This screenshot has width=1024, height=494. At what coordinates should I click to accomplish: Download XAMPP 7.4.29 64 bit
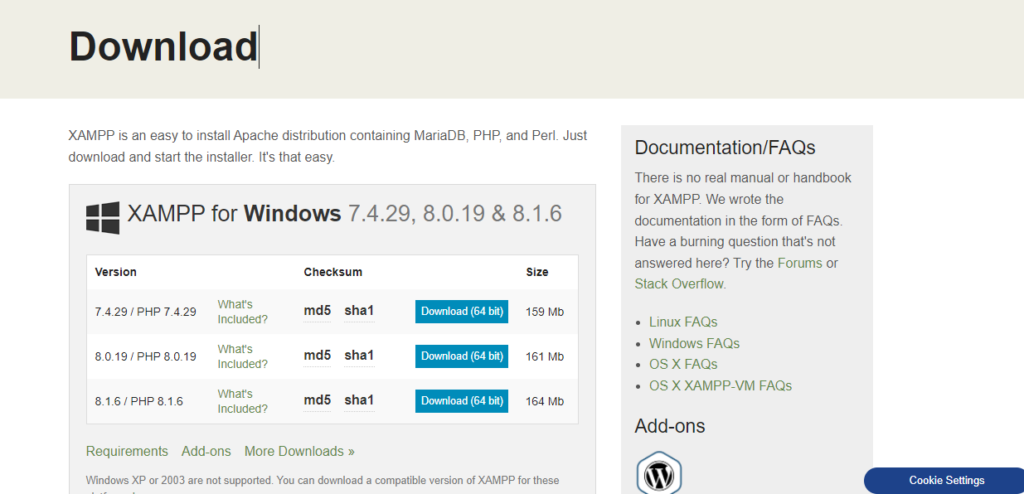[x=462, y=312]
